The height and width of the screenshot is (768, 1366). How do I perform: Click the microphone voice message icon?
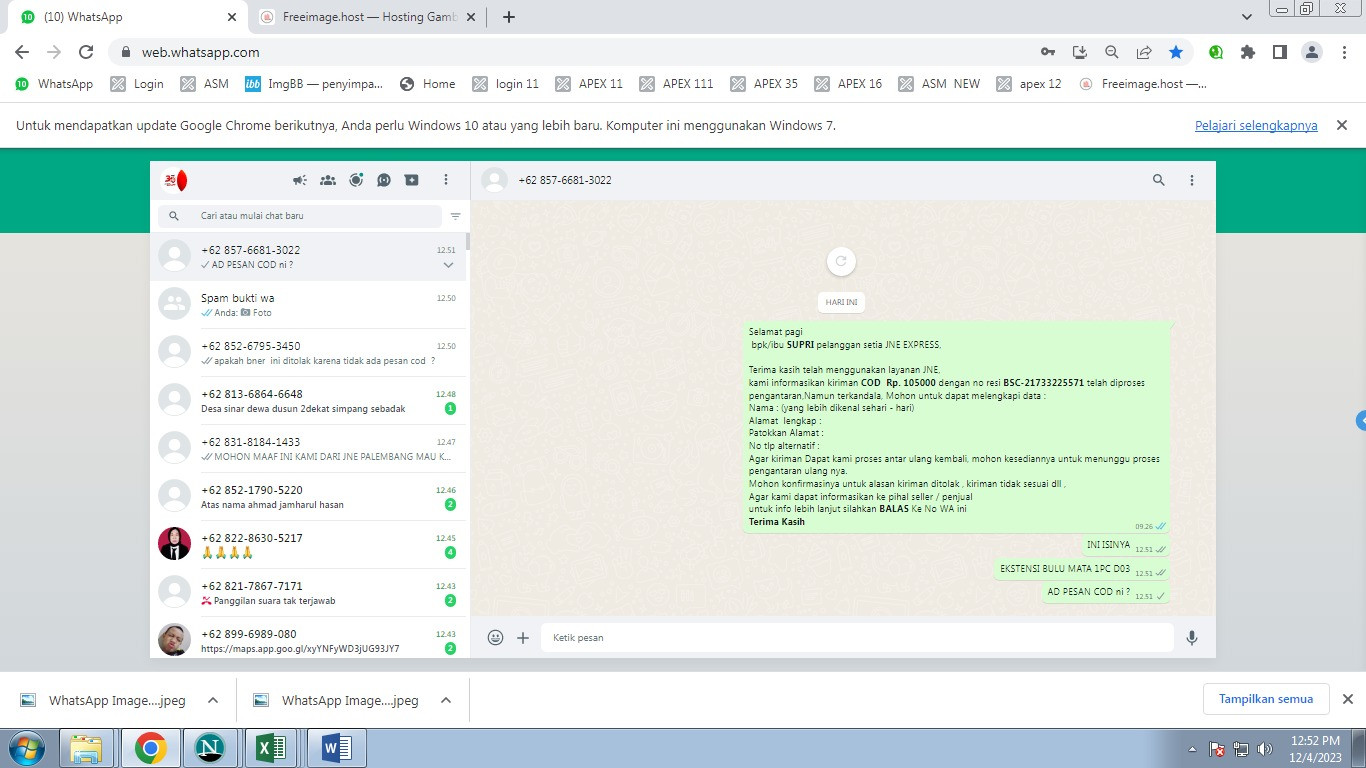pyautogui.click(x=1192, y=637)
